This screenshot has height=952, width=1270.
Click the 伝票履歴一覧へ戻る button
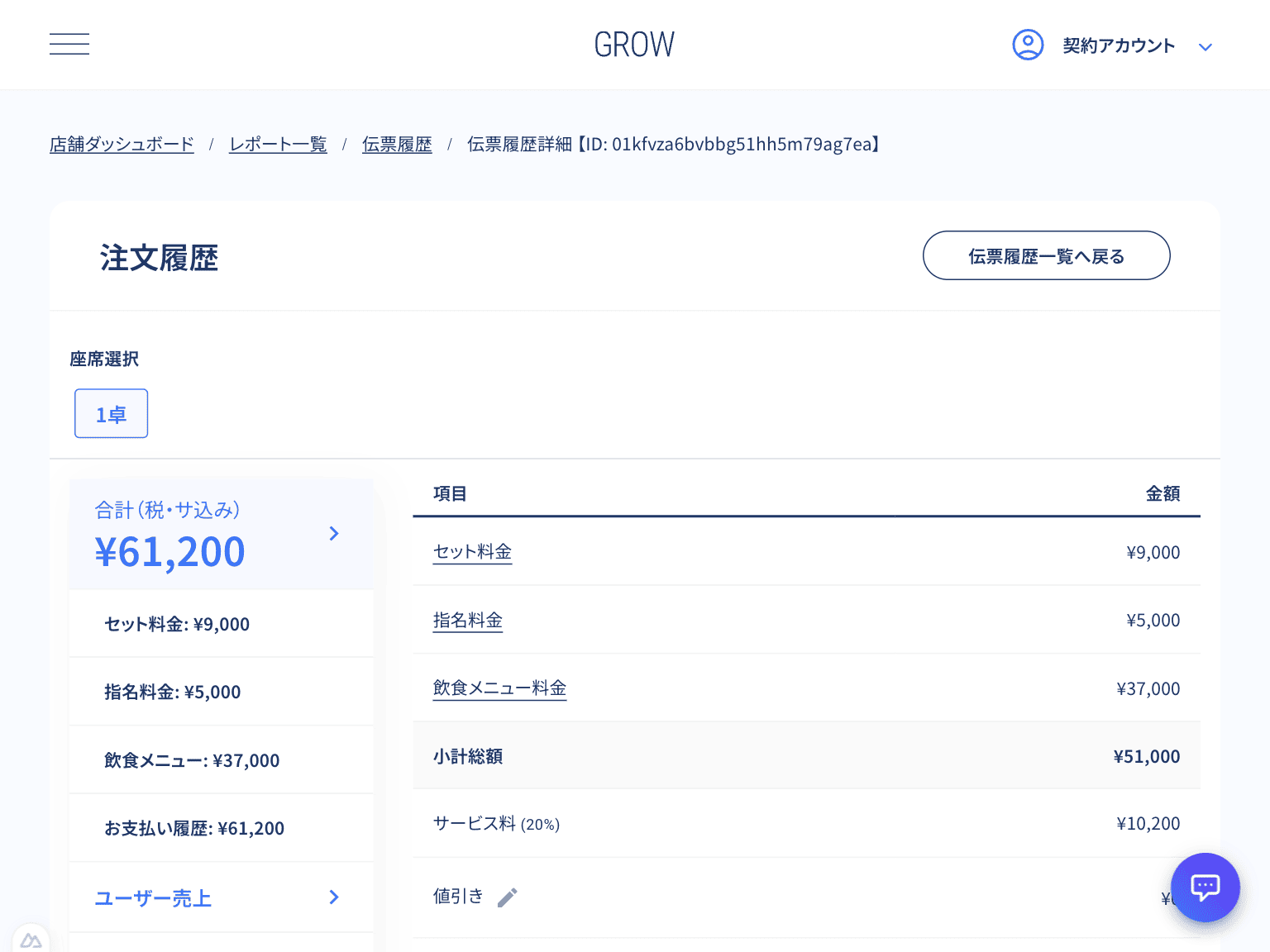(1046, 256)
